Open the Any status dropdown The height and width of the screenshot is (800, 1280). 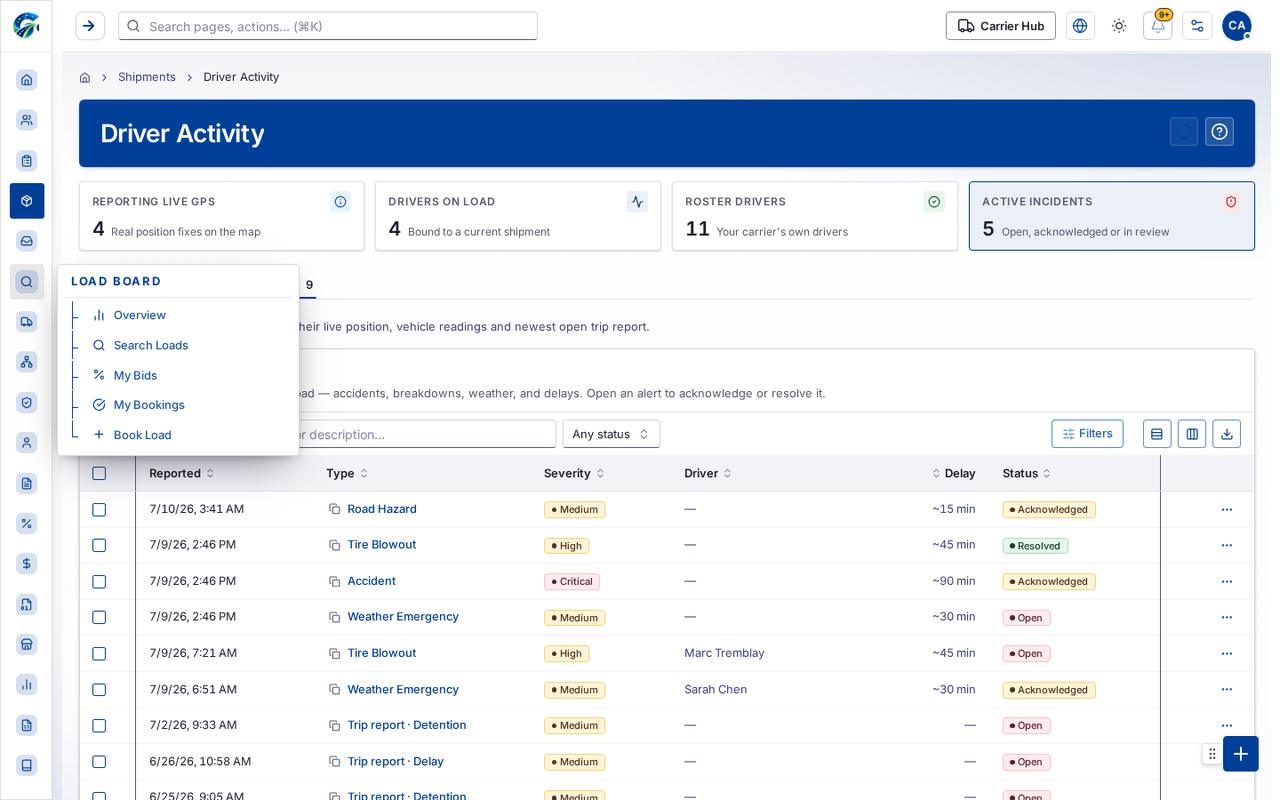pyautogui.click(x=611, y=434)
